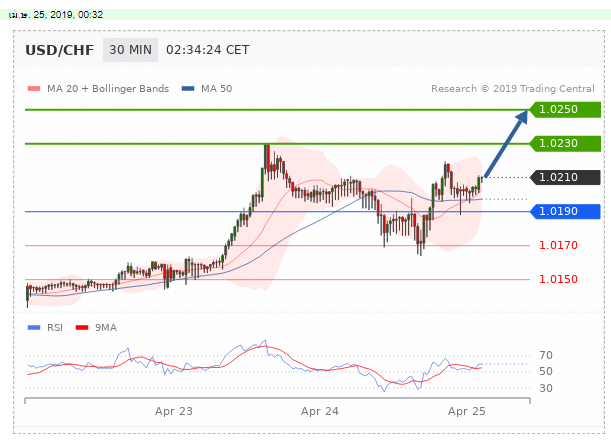The height and width of the screenshot is (440, 611).
Task: Click the Apr 24 date axis label
Action: click(320, 411)
